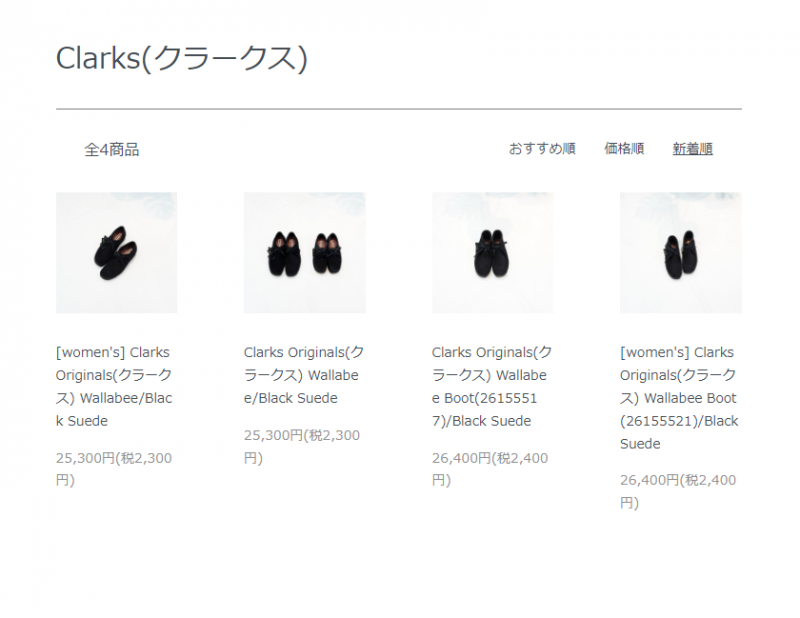Click the Clarks Originals Wallabee/Black Suede title link
The image size is (800, 618).
coord(304,375)
